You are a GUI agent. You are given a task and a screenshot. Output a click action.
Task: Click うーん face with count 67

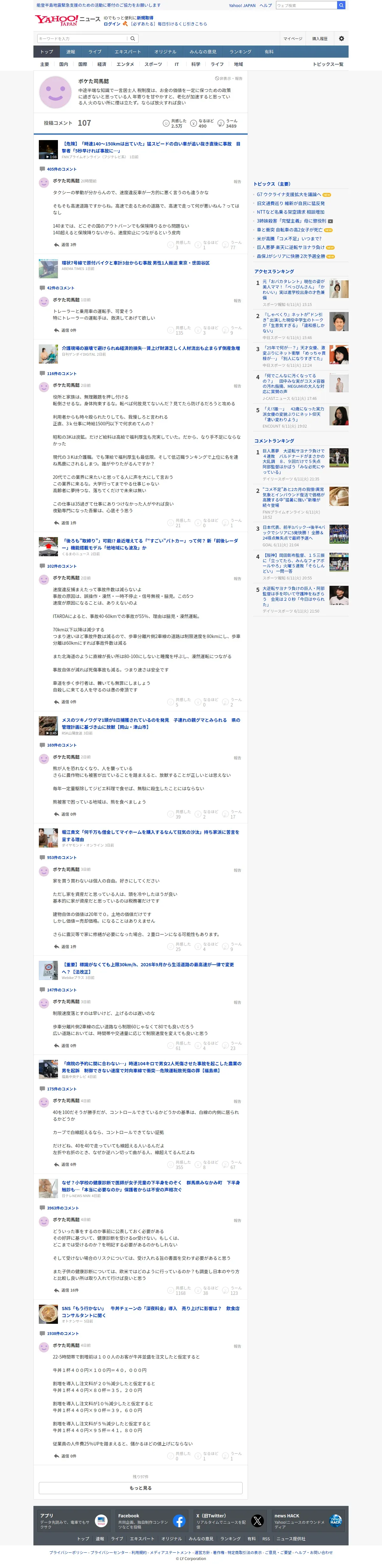[x=226, y=1165]
